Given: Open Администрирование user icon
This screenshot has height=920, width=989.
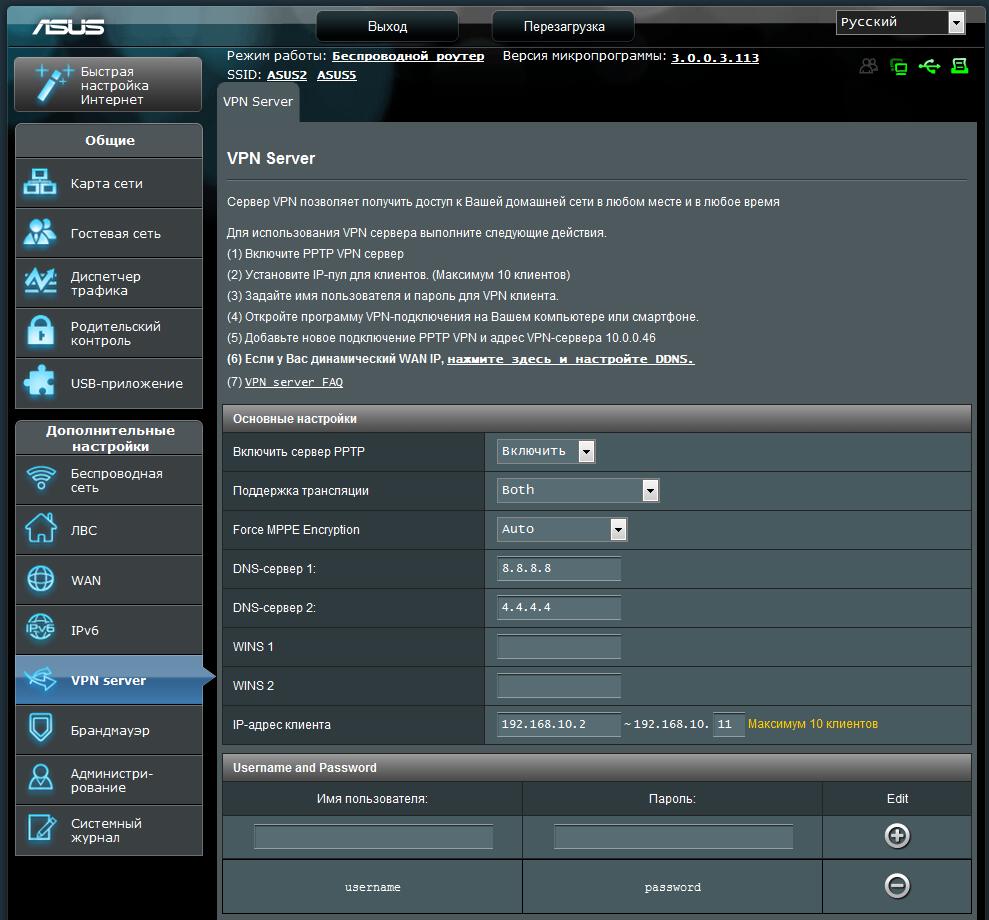Looking at the screenshot, I should click(41, 777).
